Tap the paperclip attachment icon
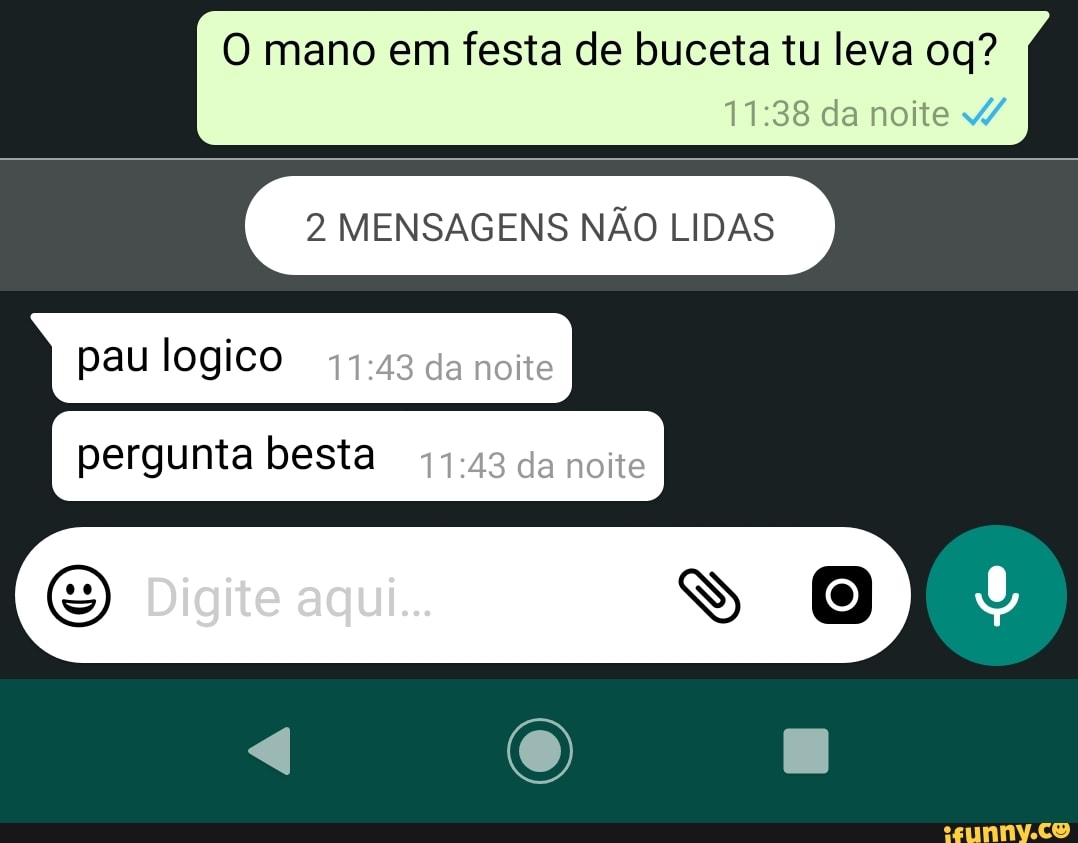 (x=709, y=595)
